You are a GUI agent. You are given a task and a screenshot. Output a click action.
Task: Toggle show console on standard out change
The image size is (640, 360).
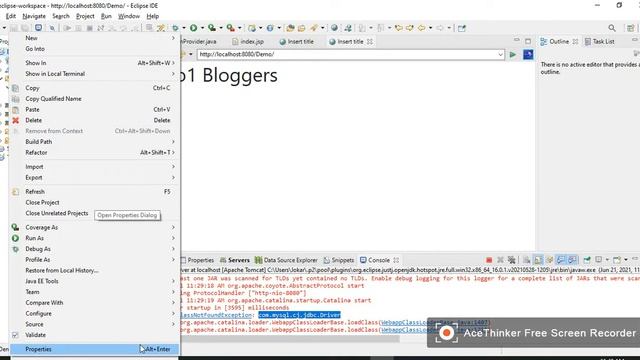coord(561,260)
